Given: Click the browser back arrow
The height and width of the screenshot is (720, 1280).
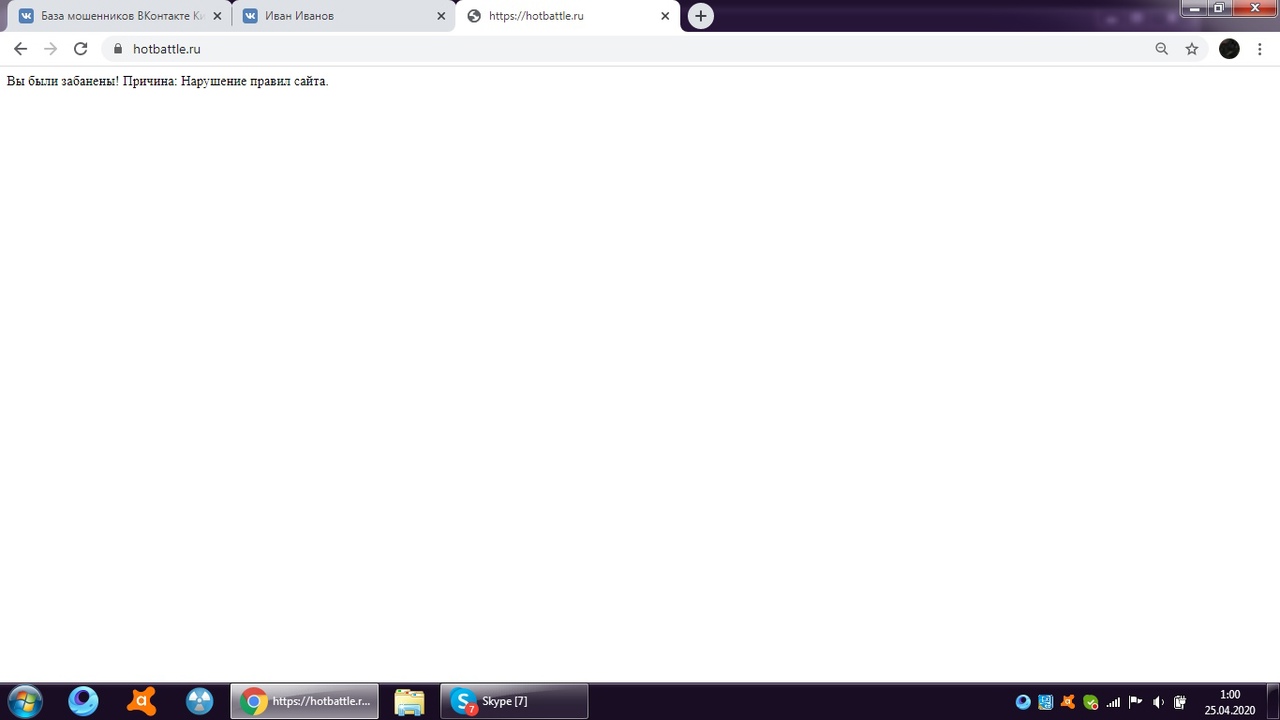Looking at the screenshot, I should (x=20, y=49).
